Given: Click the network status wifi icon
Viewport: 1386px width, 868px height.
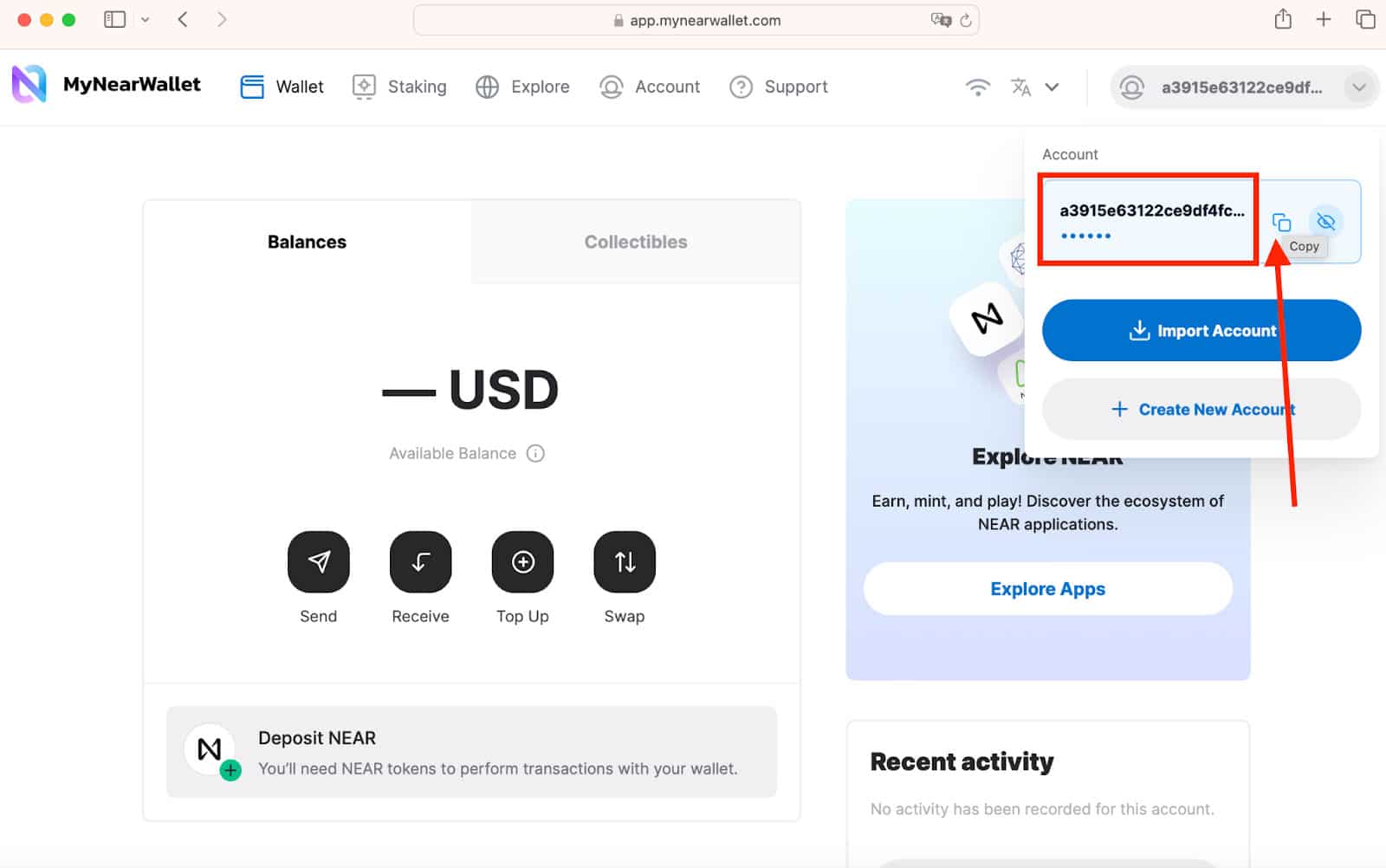Looking at the screenshot, I should pyautogui.click(x=978, y=87).
